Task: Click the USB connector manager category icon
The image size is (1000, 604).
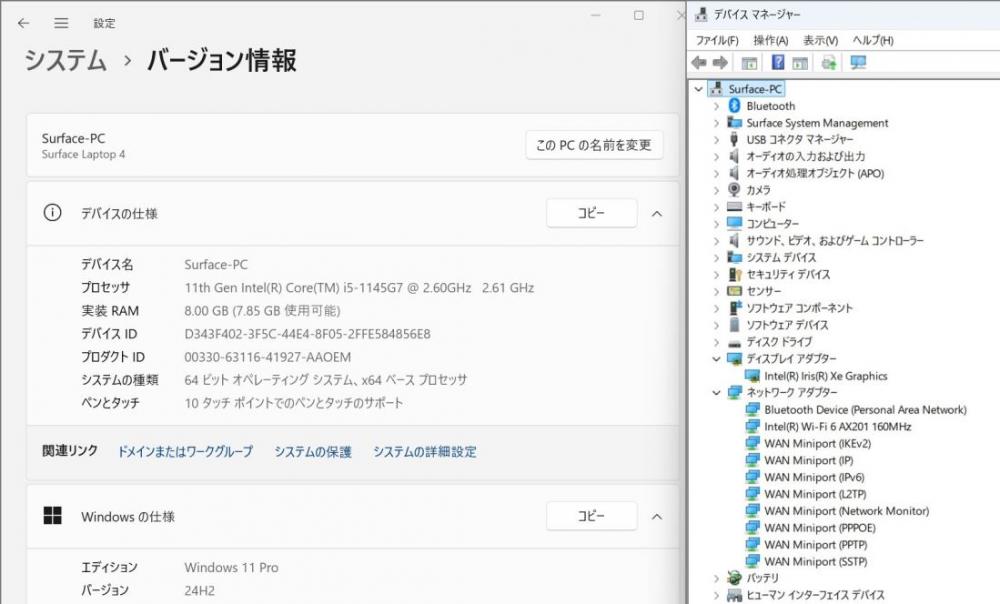Action: point(734,139)
